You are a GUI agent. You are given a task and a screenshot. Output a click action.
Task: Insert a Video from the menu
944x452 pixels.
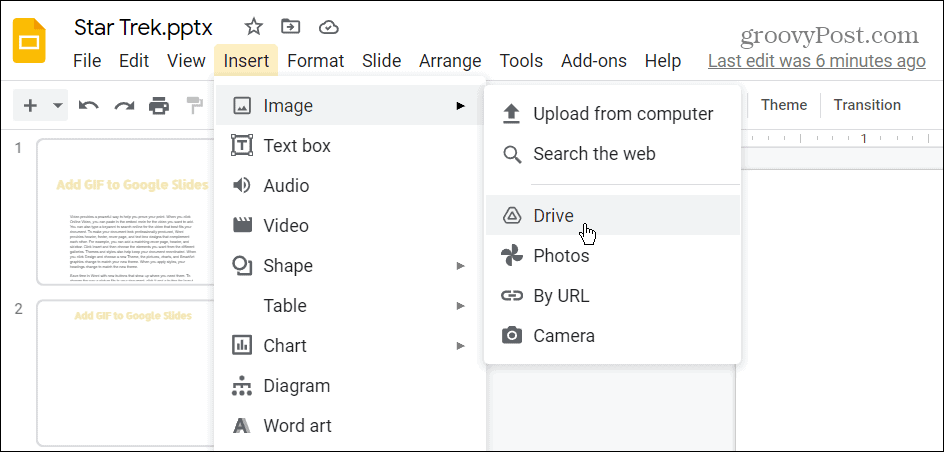click(x=349, y=226)
